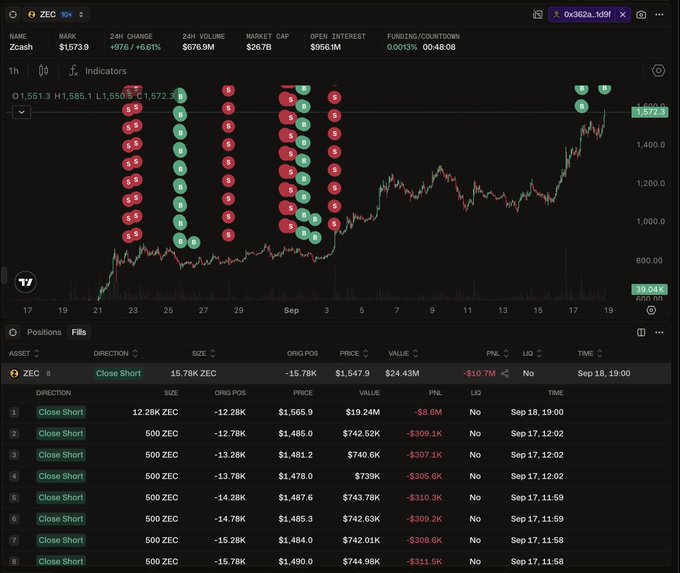Click the panel icon left of ZEC ticker
Viewport: 680px width, 573px height.
[13, 14]
